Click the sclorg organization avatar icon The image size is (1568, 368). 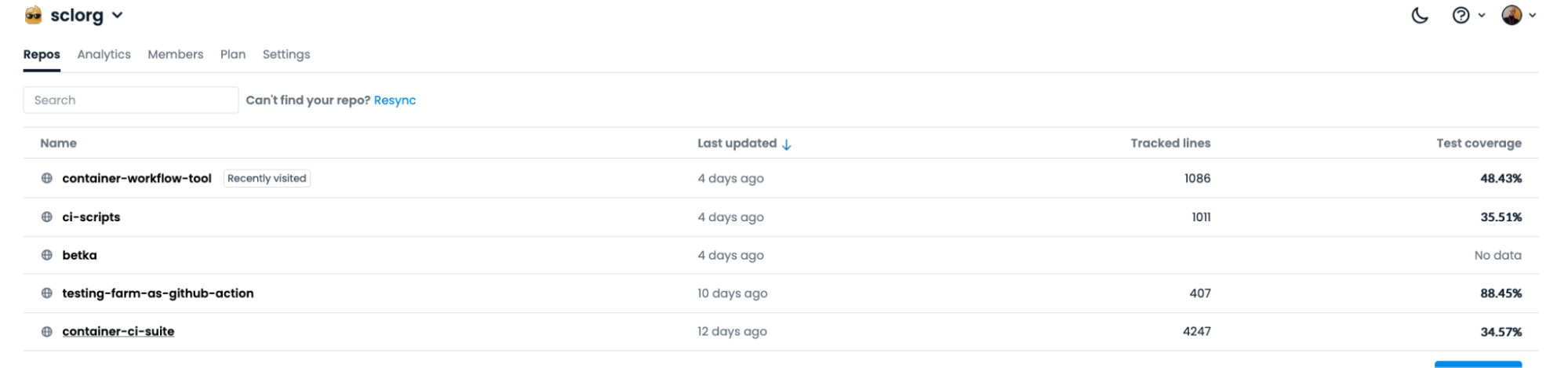coord(33,15)
